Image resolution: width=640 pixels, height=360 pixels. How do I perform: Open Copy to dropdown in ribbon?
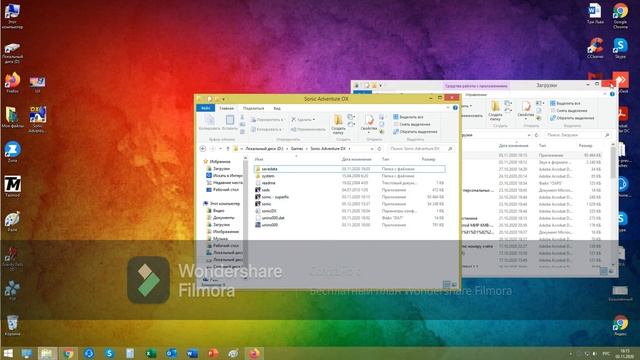(x=267, y=129)
